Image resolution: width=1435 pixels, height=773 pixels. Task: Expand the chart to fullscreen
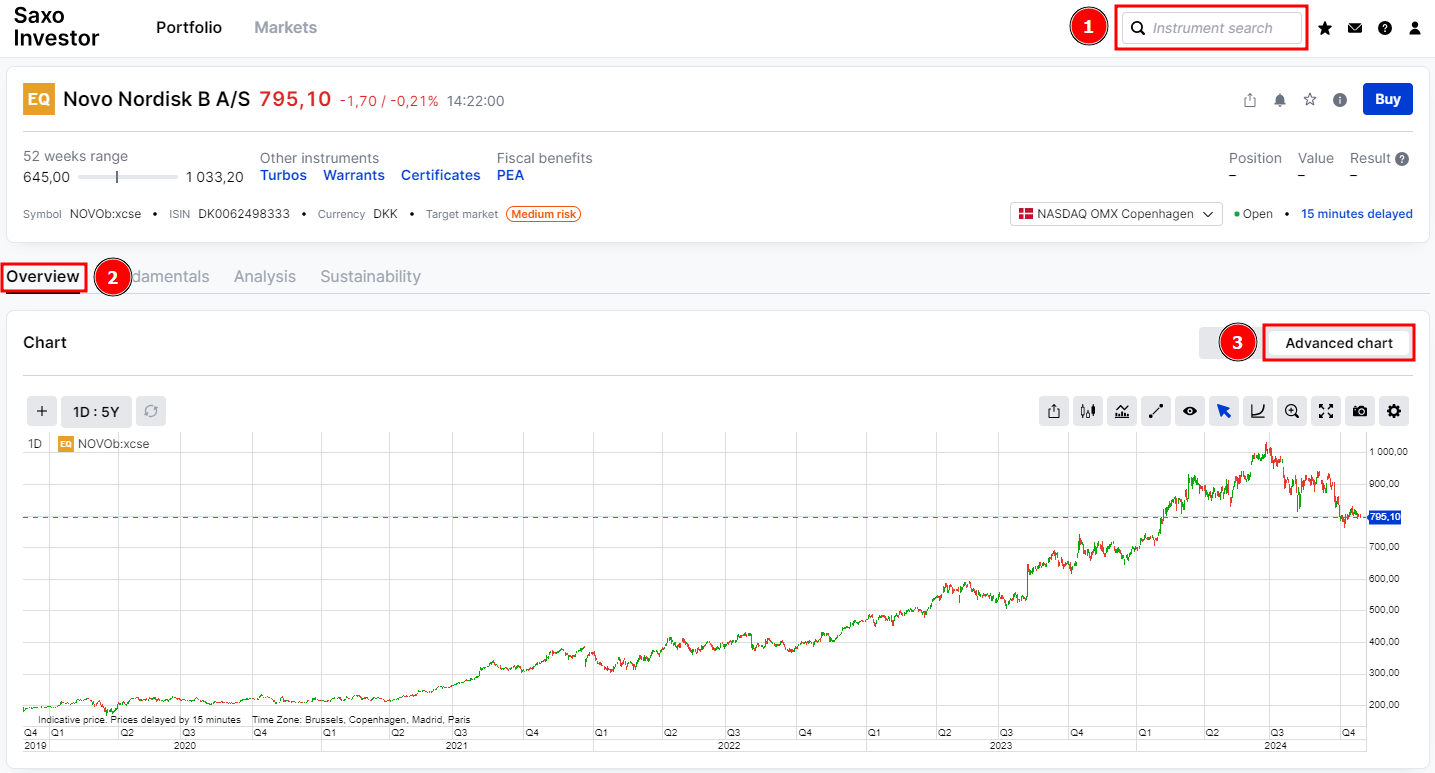tap(1326, 411)
